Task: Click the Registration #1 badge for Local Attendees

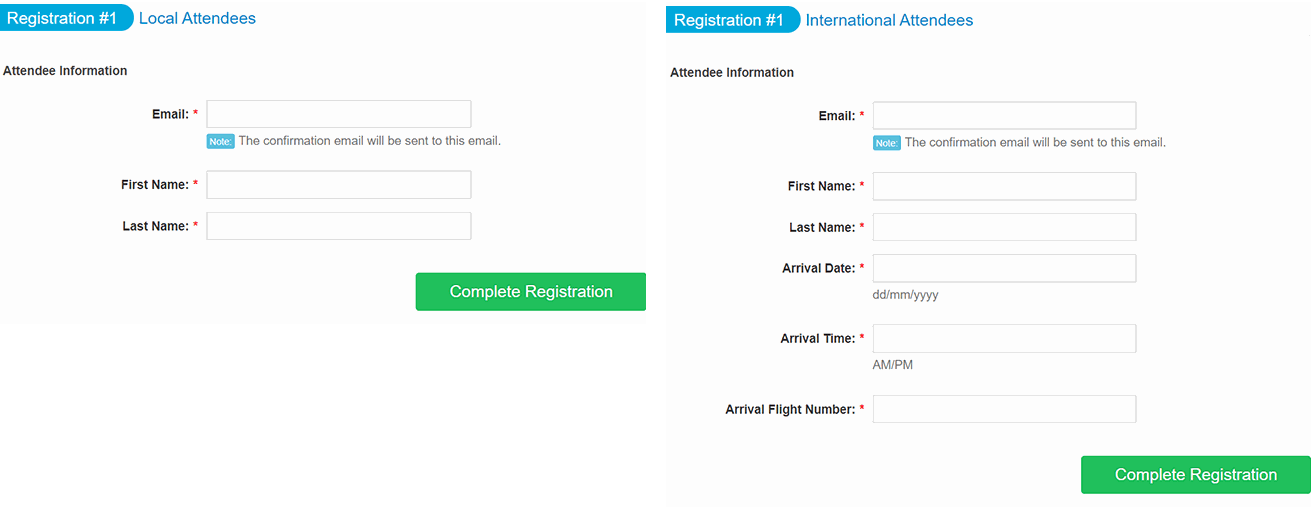Action: tap(66, 18)
